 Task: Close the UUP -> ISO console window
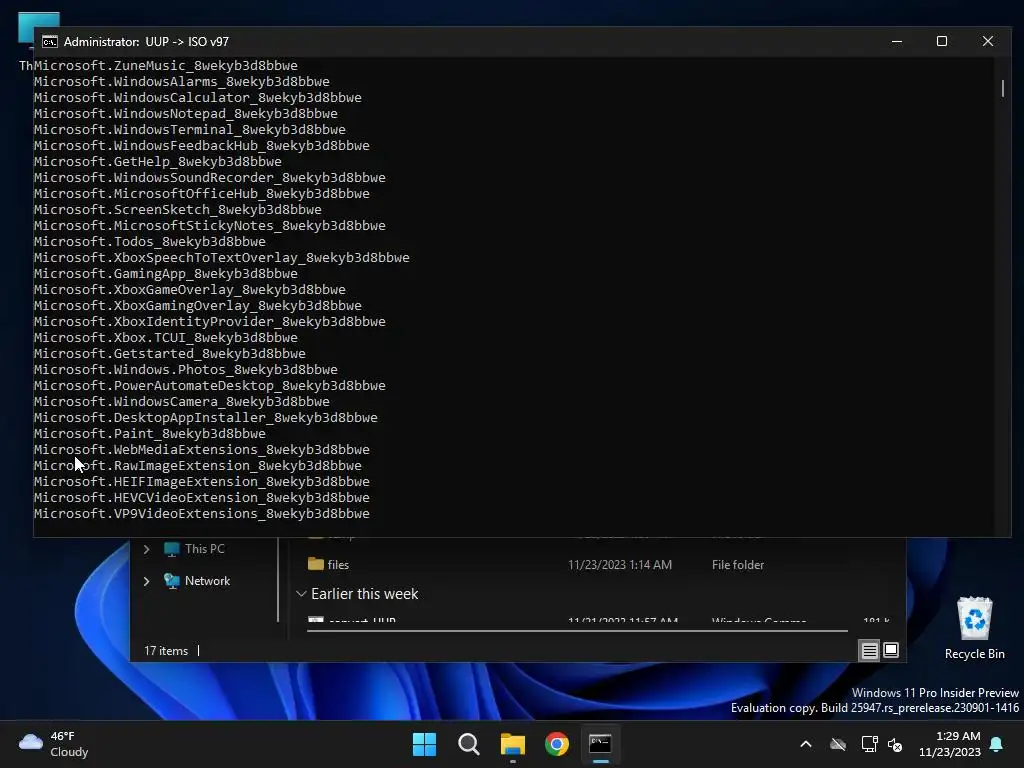987,41
